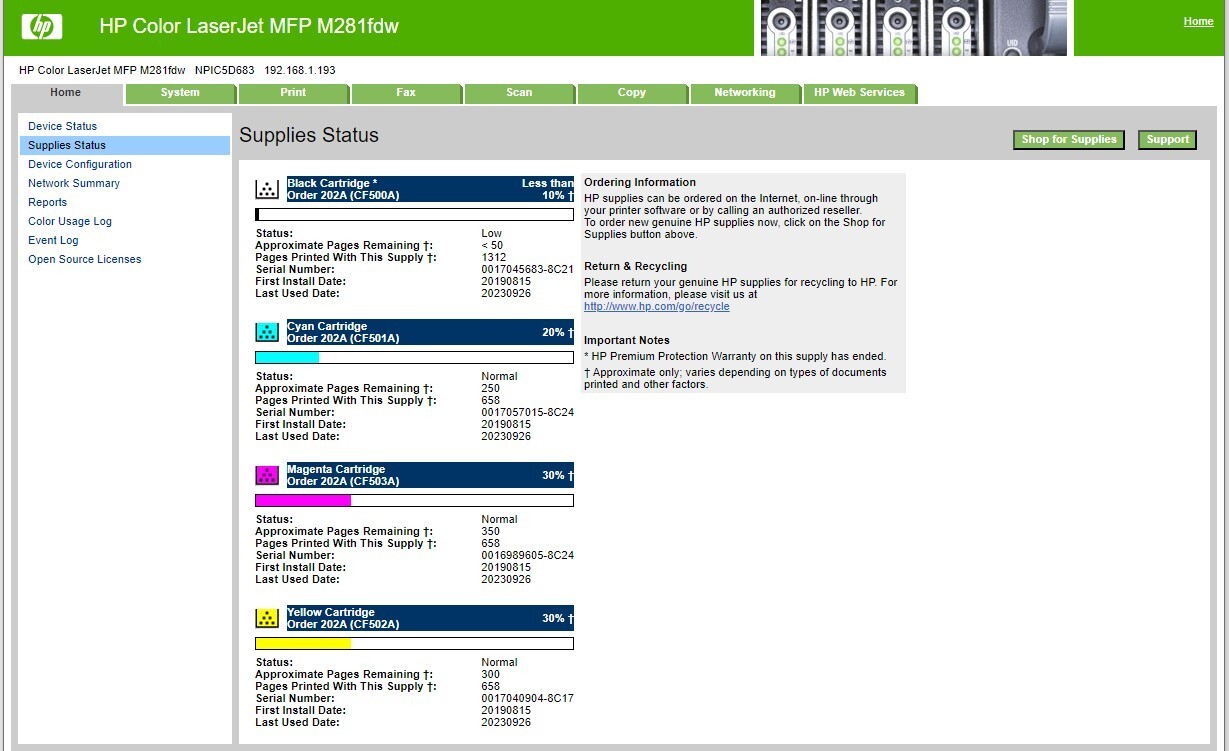The image size is (1229, 751).
Task: Click the black cartridge toner icon
Action: pos(267,189)
